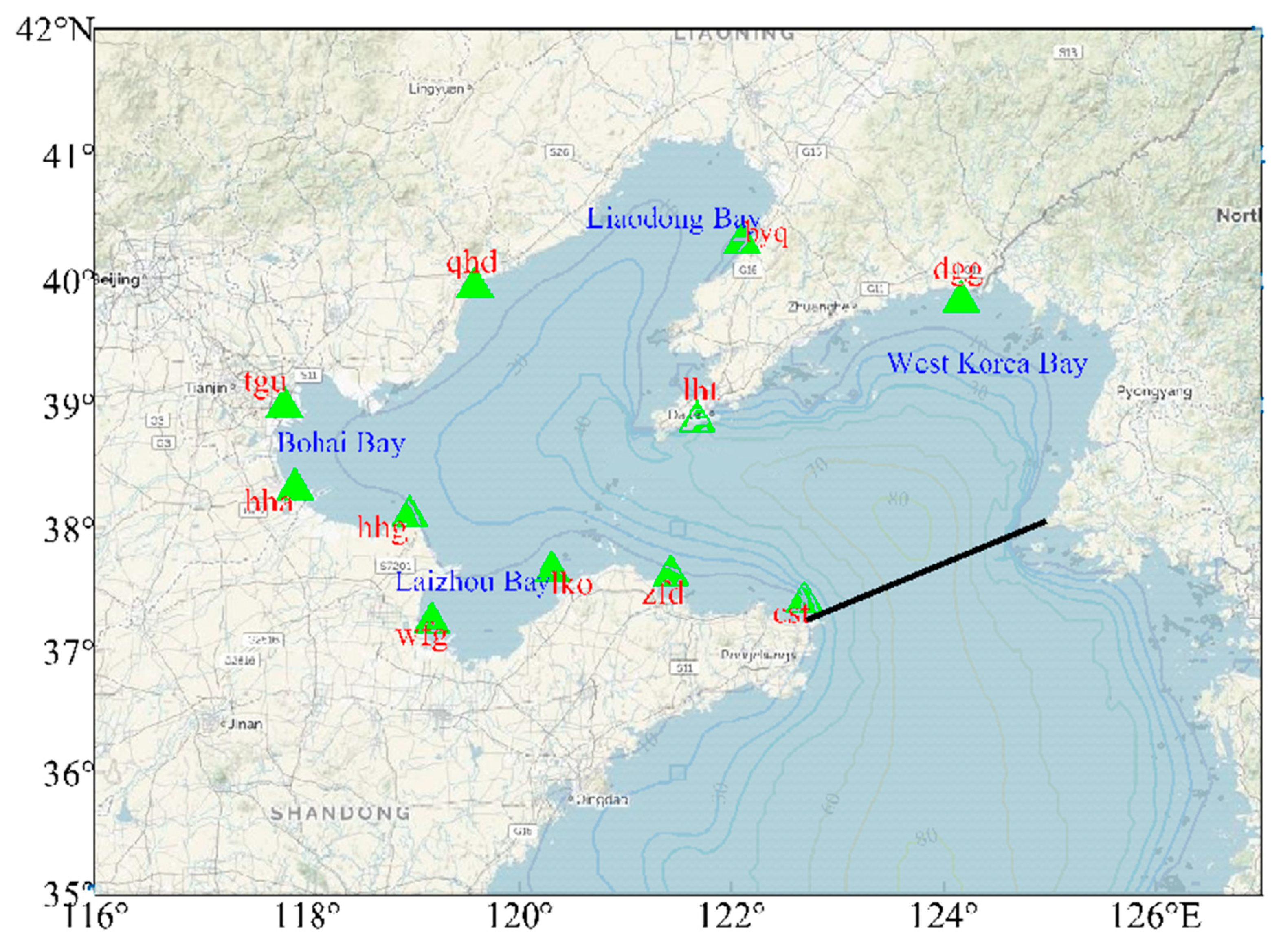
Task: Click the Beijing city label
Action: click(x=118, y=280)
